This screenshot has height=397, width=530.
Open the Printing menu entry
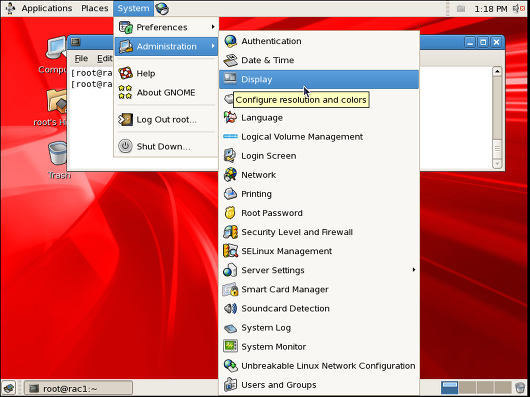(319, 194)
